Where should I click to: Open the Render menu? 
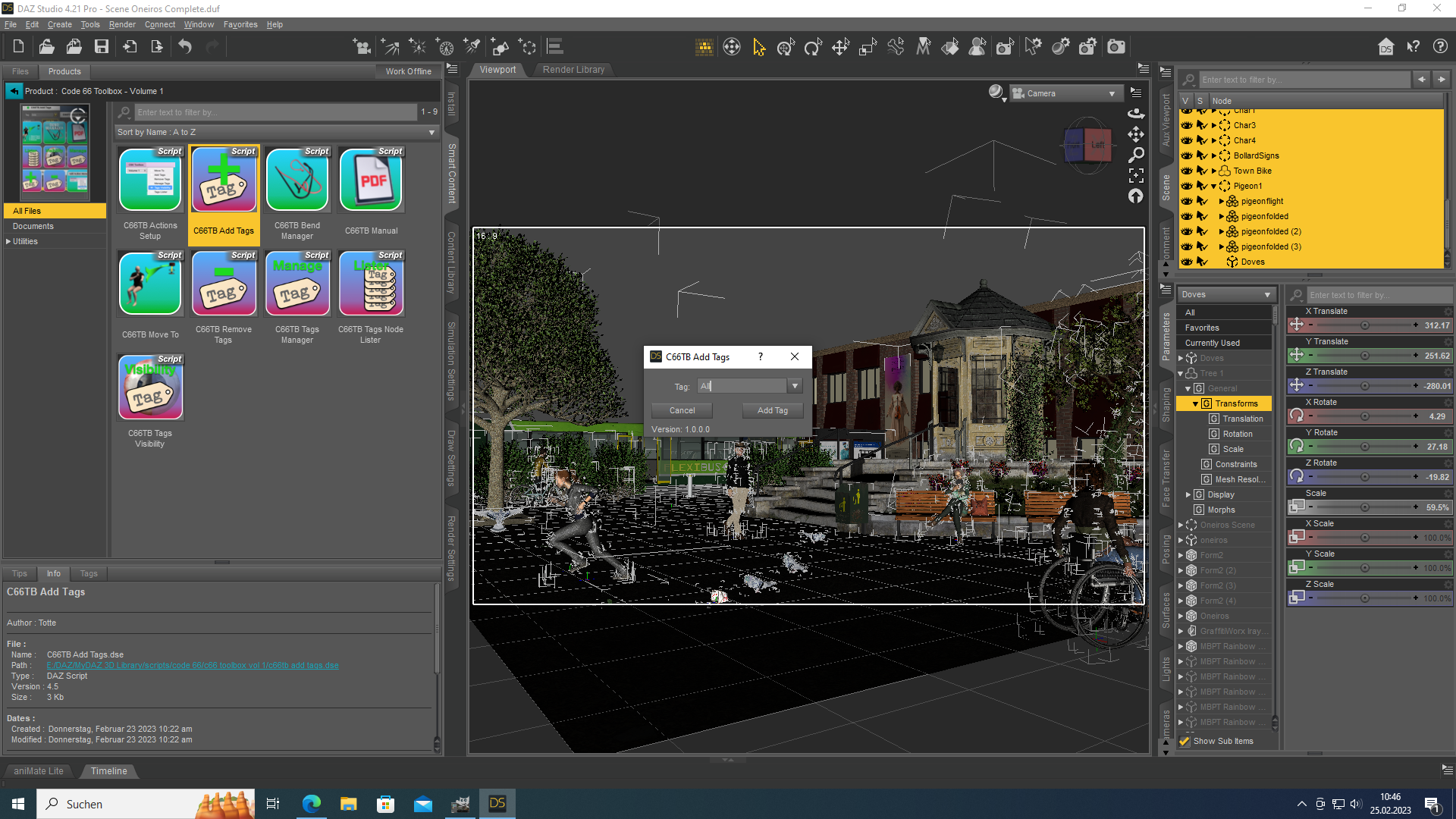122,24
